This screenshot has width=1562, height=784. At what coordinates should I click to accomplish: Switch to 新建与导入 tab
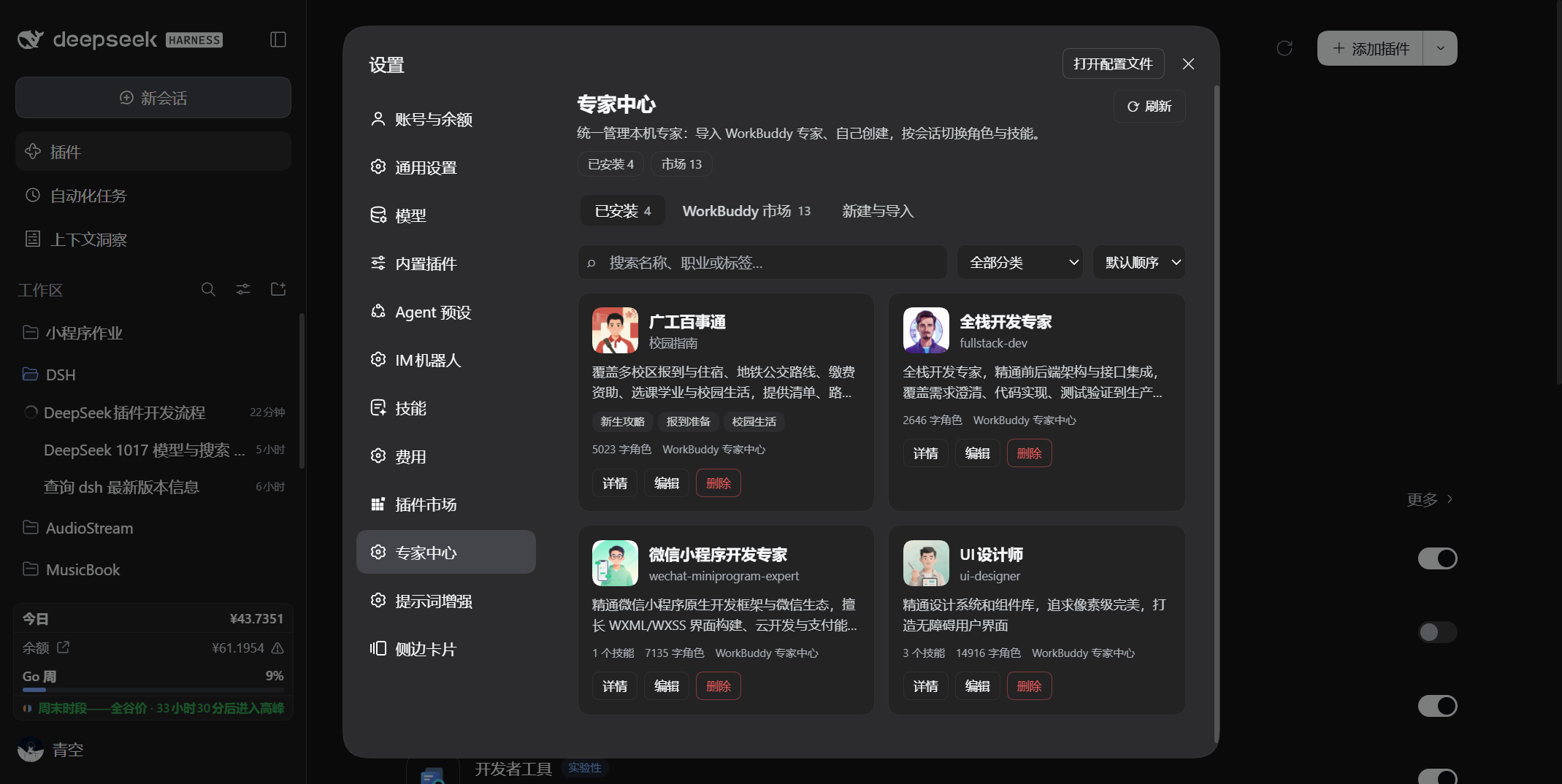(878, 211)
